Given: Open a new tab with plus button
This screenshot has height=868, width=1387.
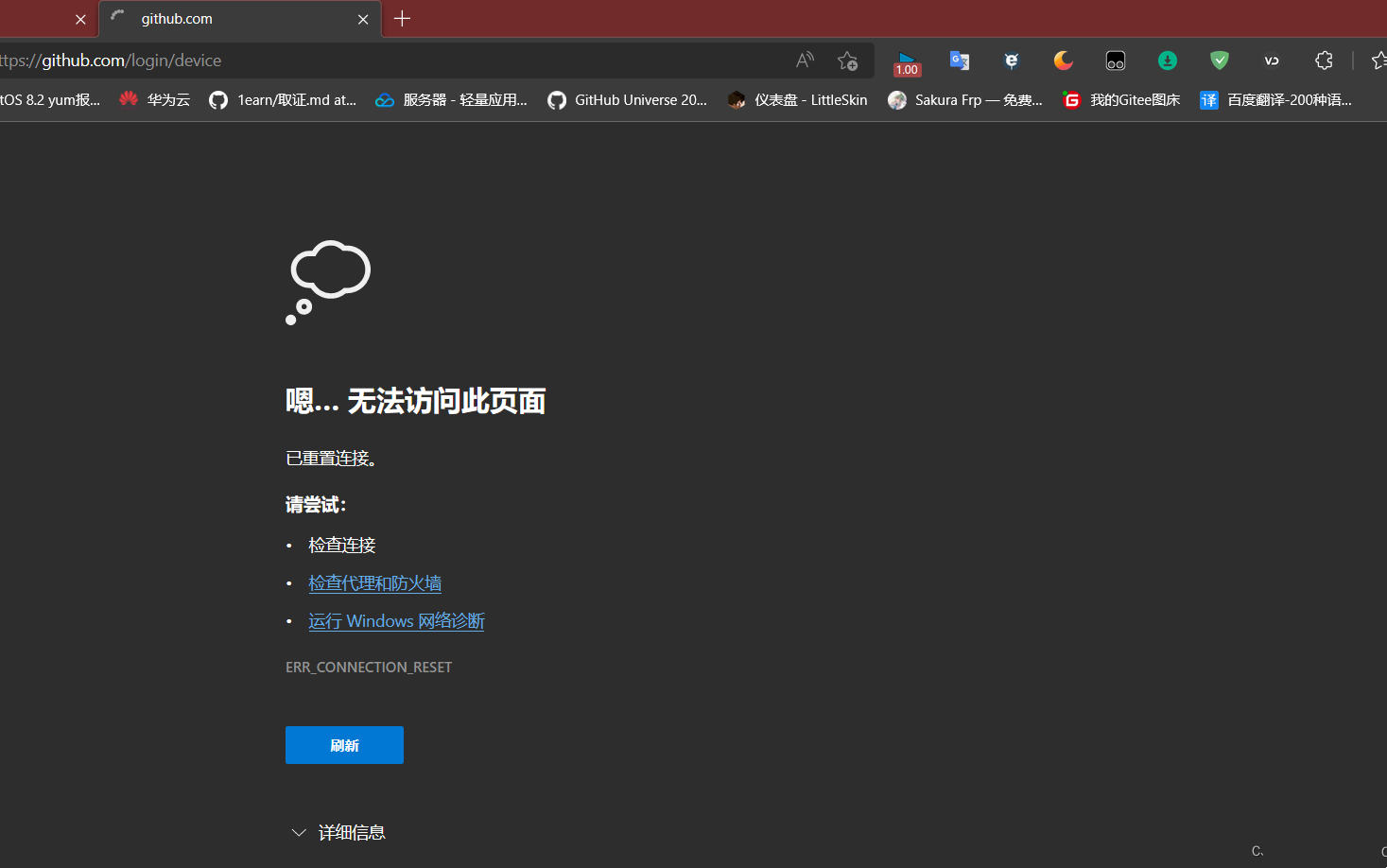Looking at the screenshot, I should 402,19.
